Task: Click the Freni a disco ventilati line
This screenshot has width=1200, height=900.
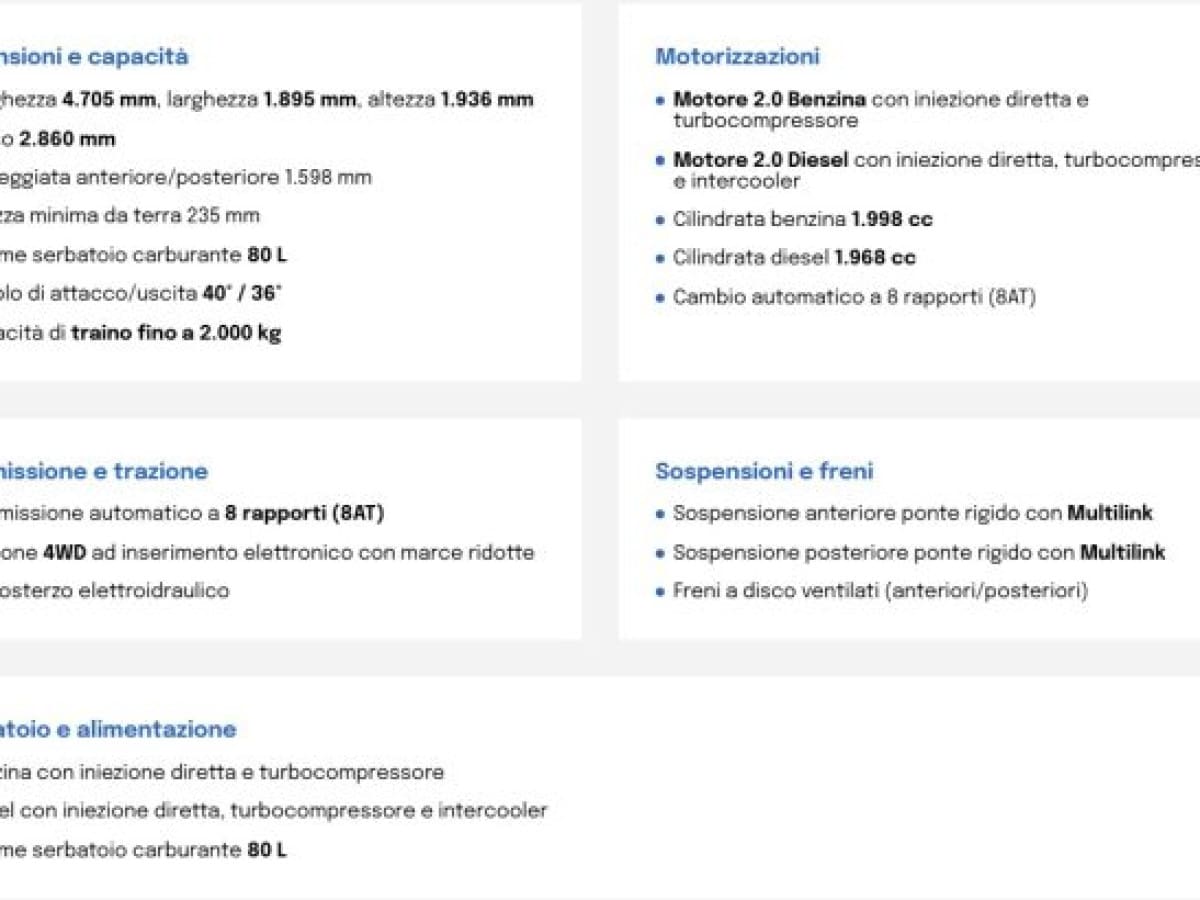Action: [879, 591]
